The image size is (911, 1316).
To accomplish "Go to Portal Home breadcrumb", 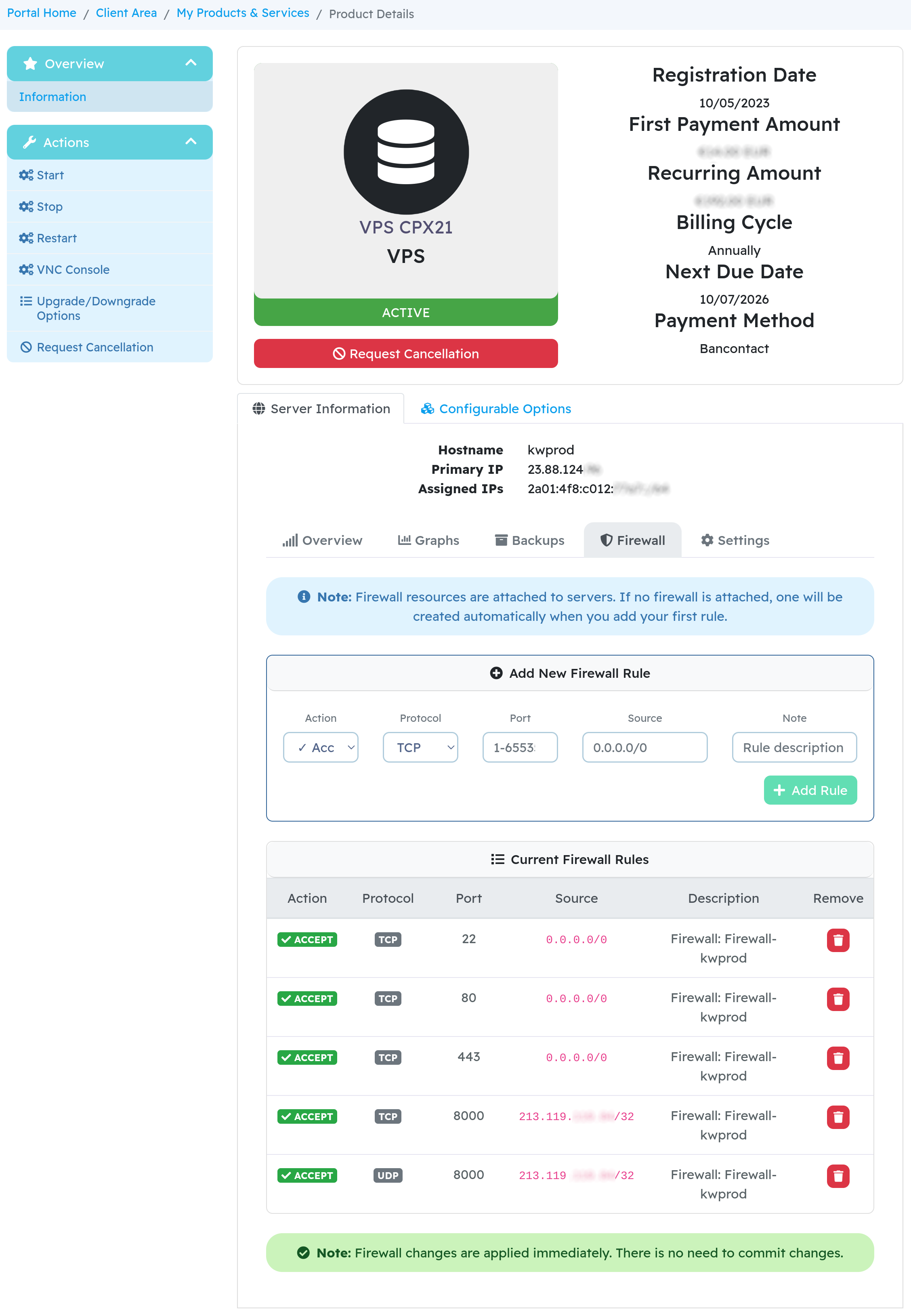I will click(x=42, y=13).
